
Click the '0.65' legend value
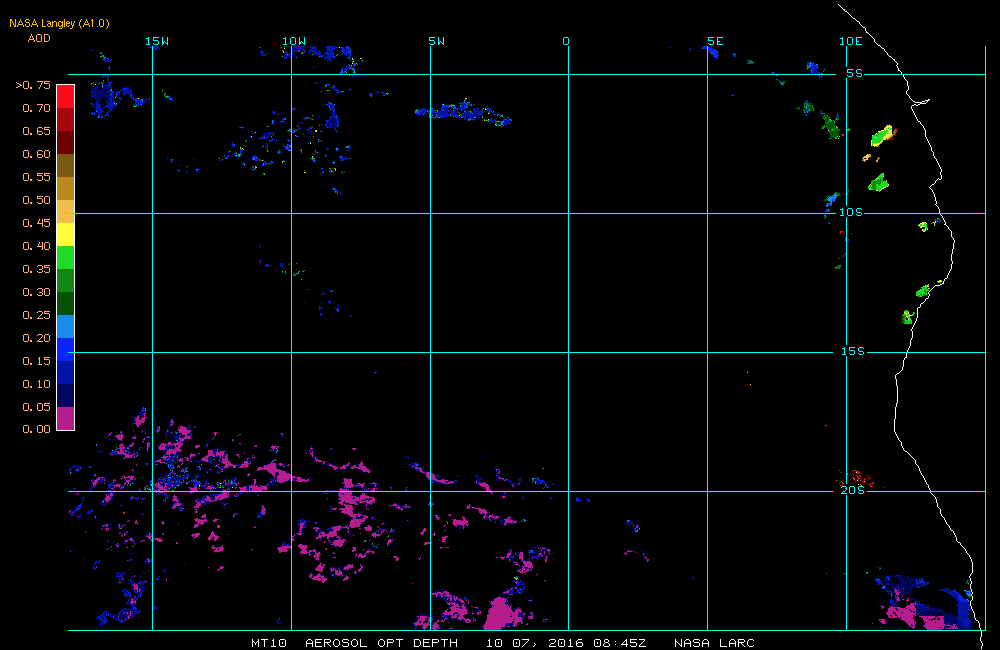pyautogui.click(x=36, y=131)
